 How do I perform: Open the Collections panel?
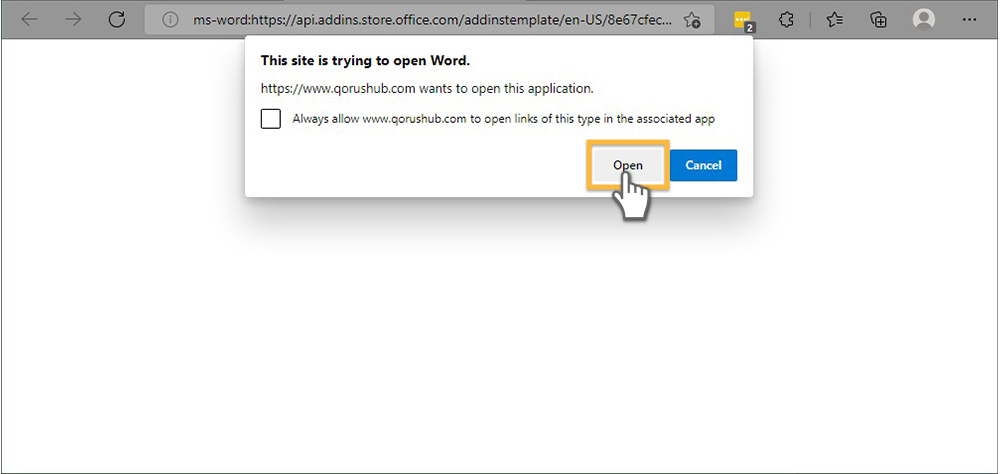point(879,20)
